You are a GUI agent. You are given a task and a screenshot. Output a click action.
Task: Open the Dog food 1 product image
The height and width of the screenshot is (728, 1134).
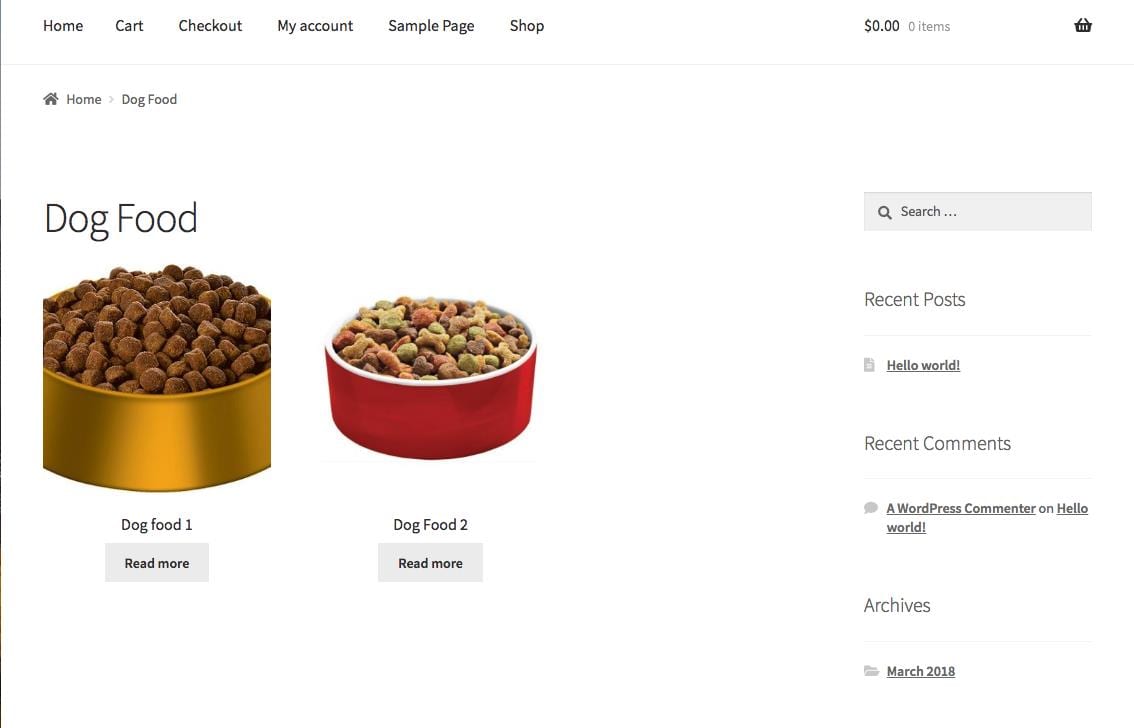[x=157, y=378]
